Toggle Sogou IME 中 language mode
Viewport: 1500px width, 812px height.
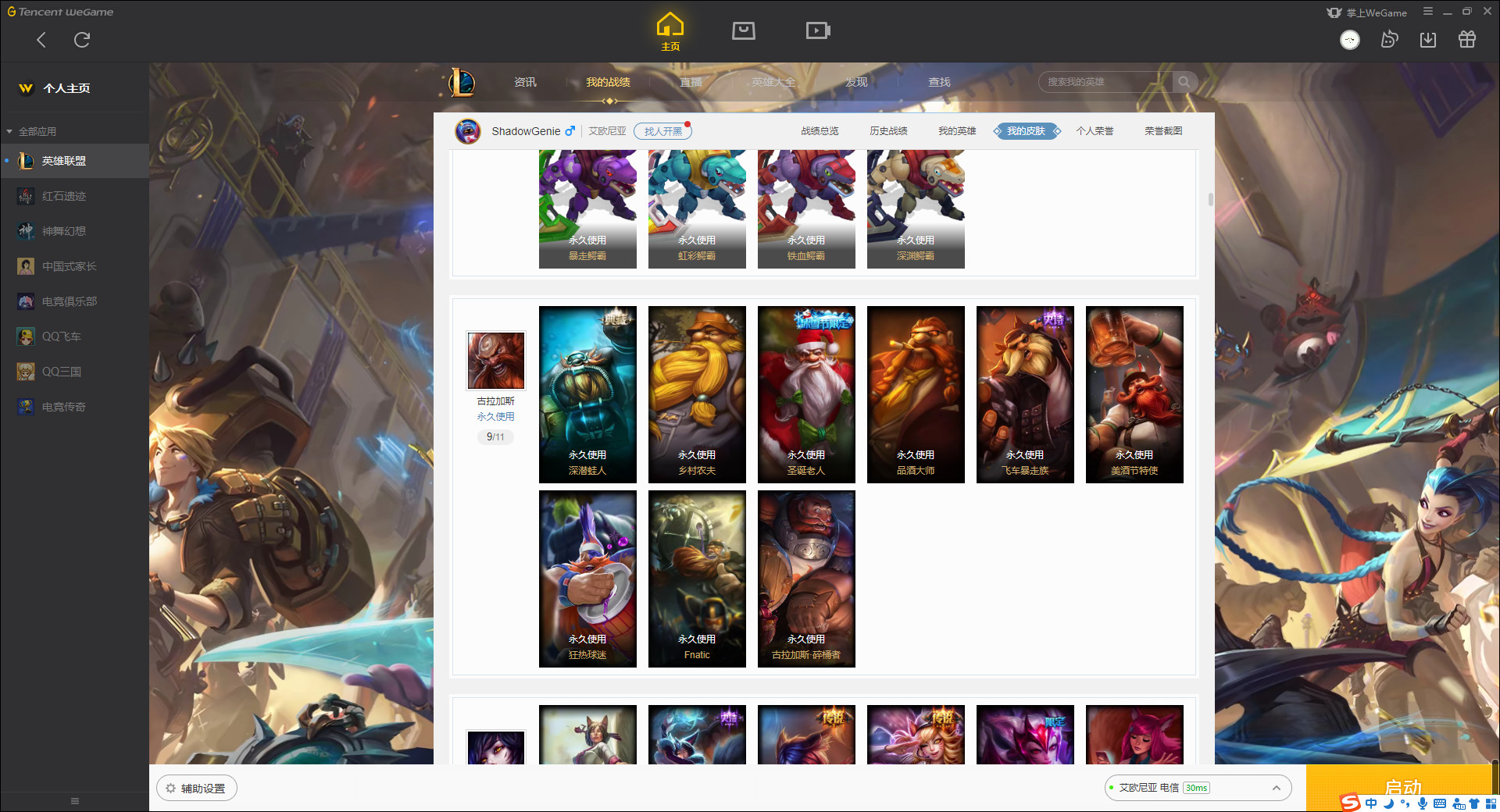pos(1371,803)
